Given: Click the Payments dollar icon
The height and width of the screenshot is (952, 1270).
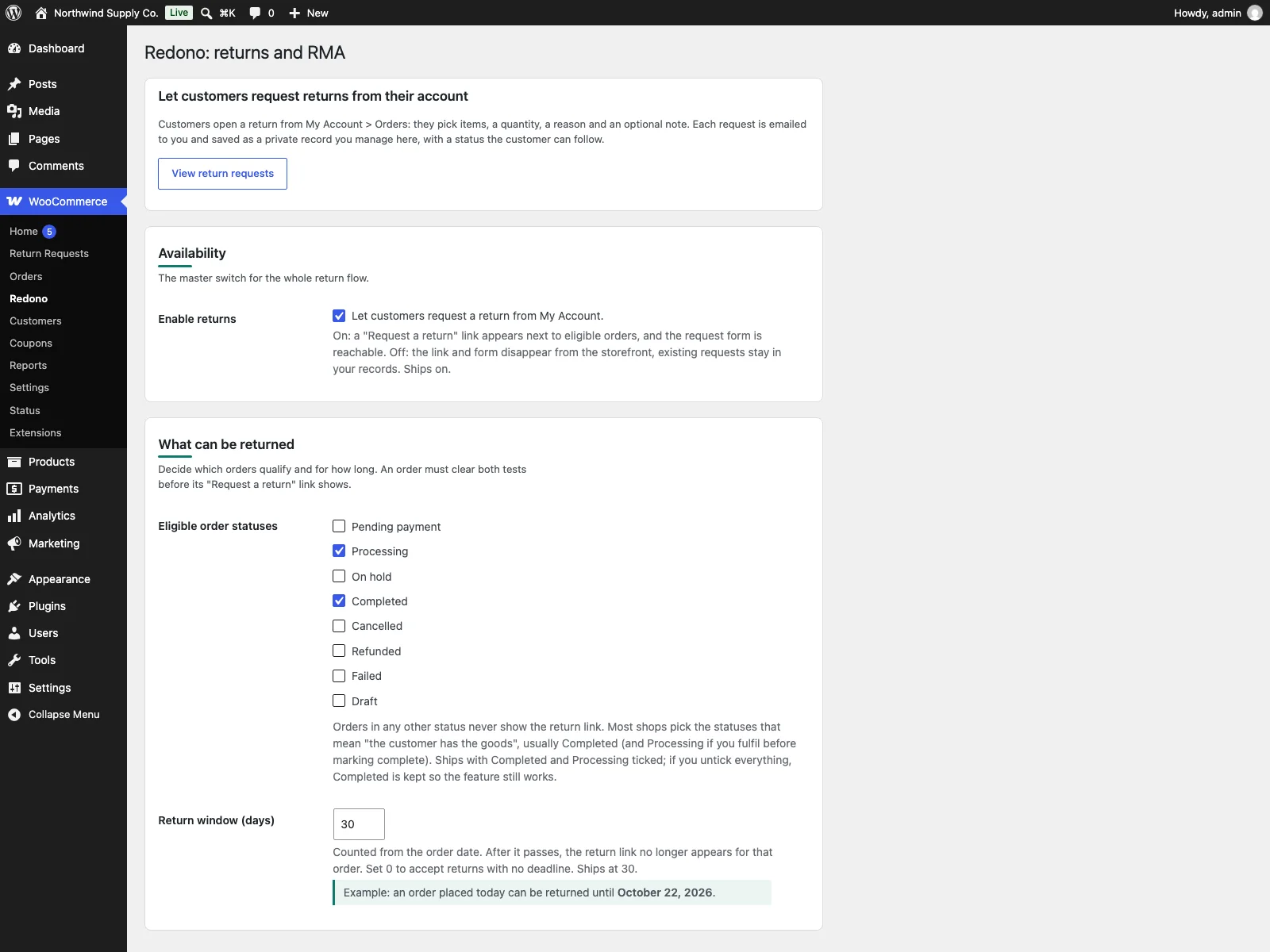Looking at the screenshot, I should (14, 489).
